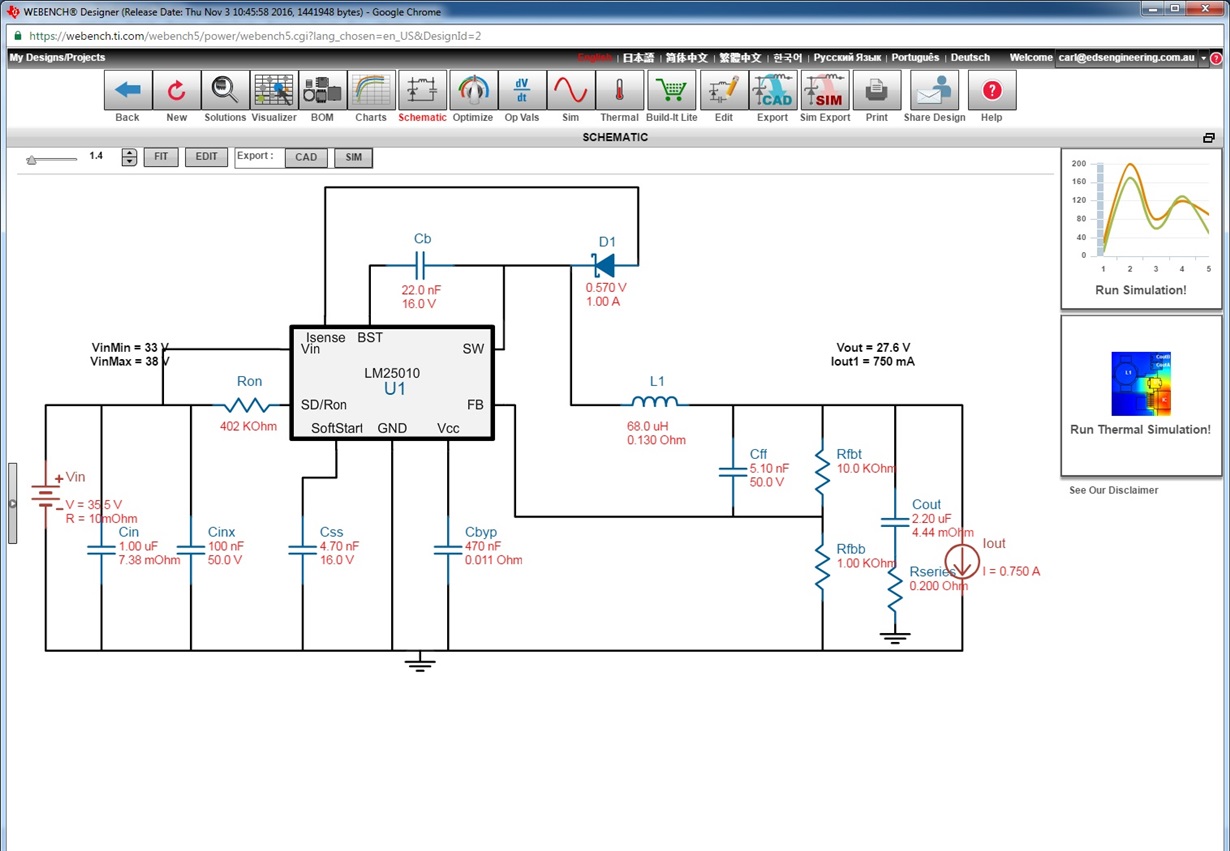This screenshot has height=851, width=1230.
Task: Select capacitor Css 4.70 nF
Action: [302, 549]
